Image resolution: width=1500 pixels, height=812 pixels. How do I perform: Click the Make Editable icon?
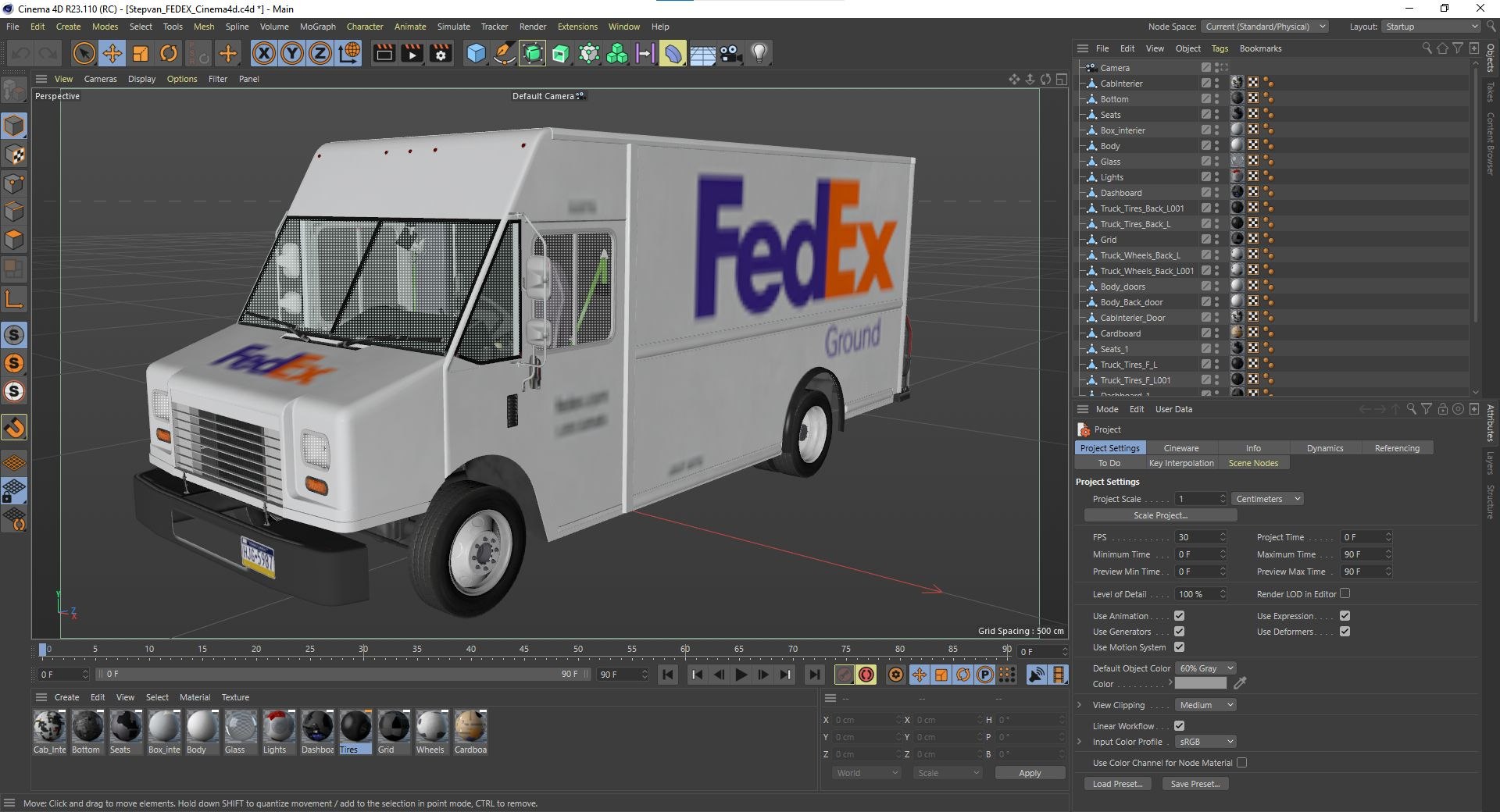[14, 91]
